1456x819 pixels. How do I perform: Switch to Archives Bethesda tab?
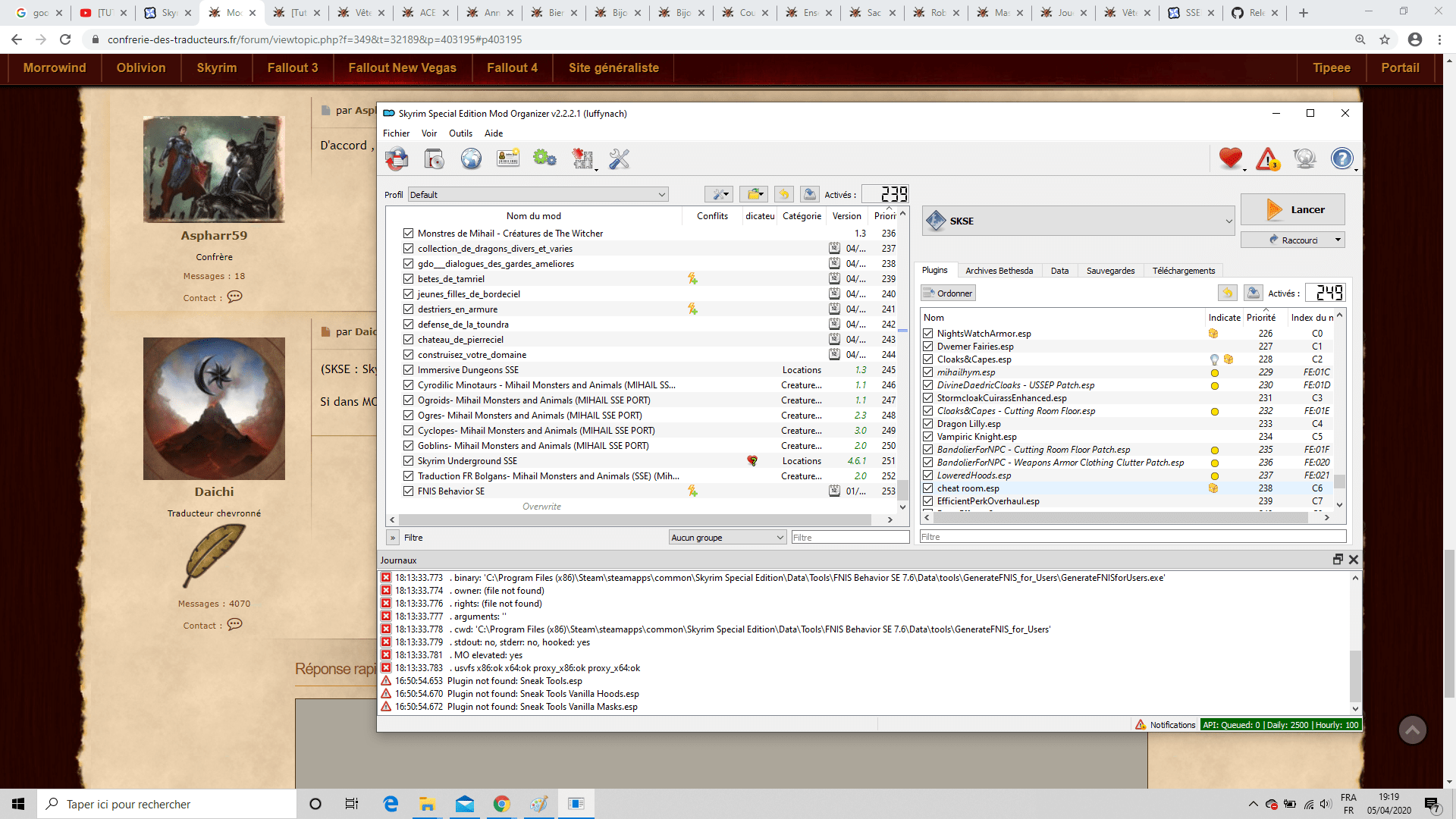pyautogui.click(x=999, y=271)
